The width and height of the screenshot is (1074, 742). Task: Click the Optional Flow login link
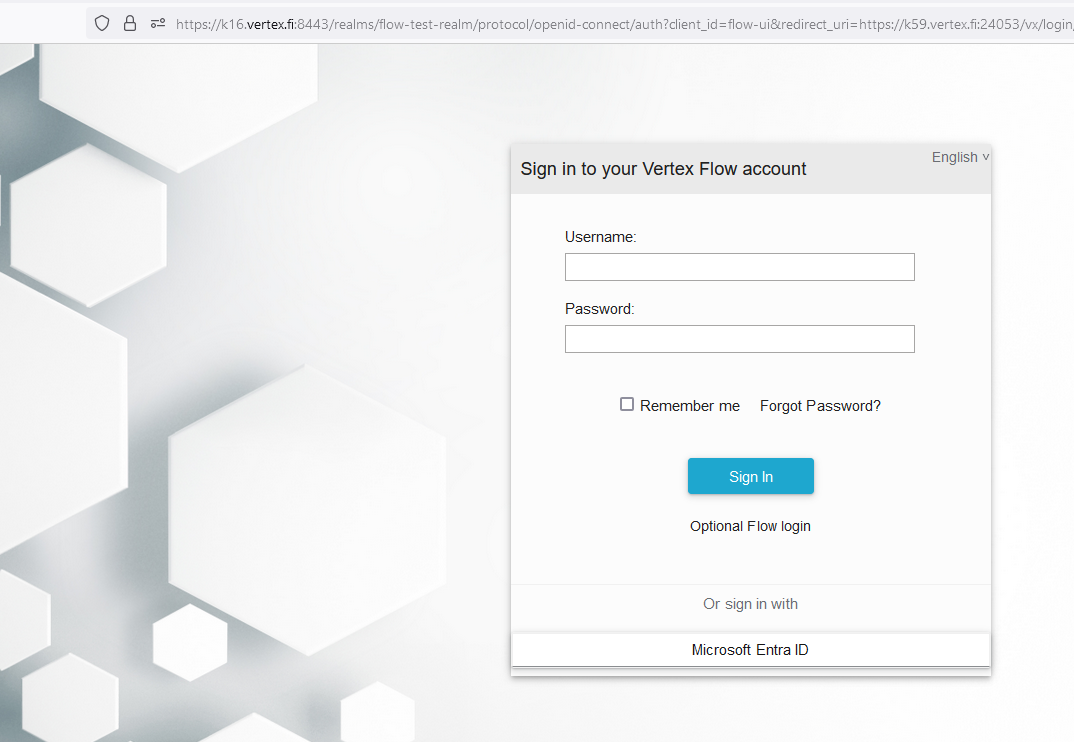pos(750,526)
